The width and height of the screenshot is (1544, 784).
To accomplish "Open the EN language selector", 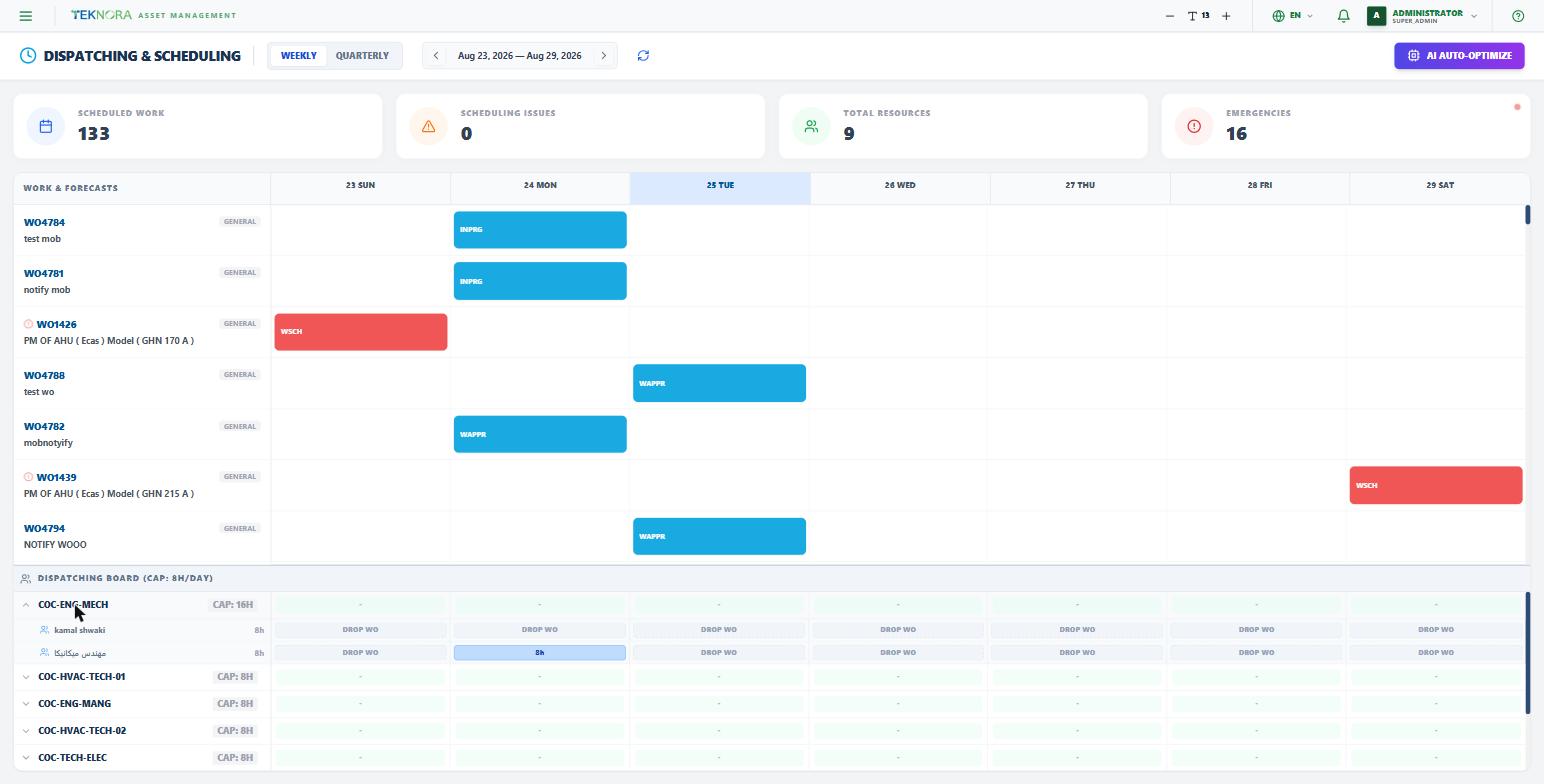I will coord(1293,16).
